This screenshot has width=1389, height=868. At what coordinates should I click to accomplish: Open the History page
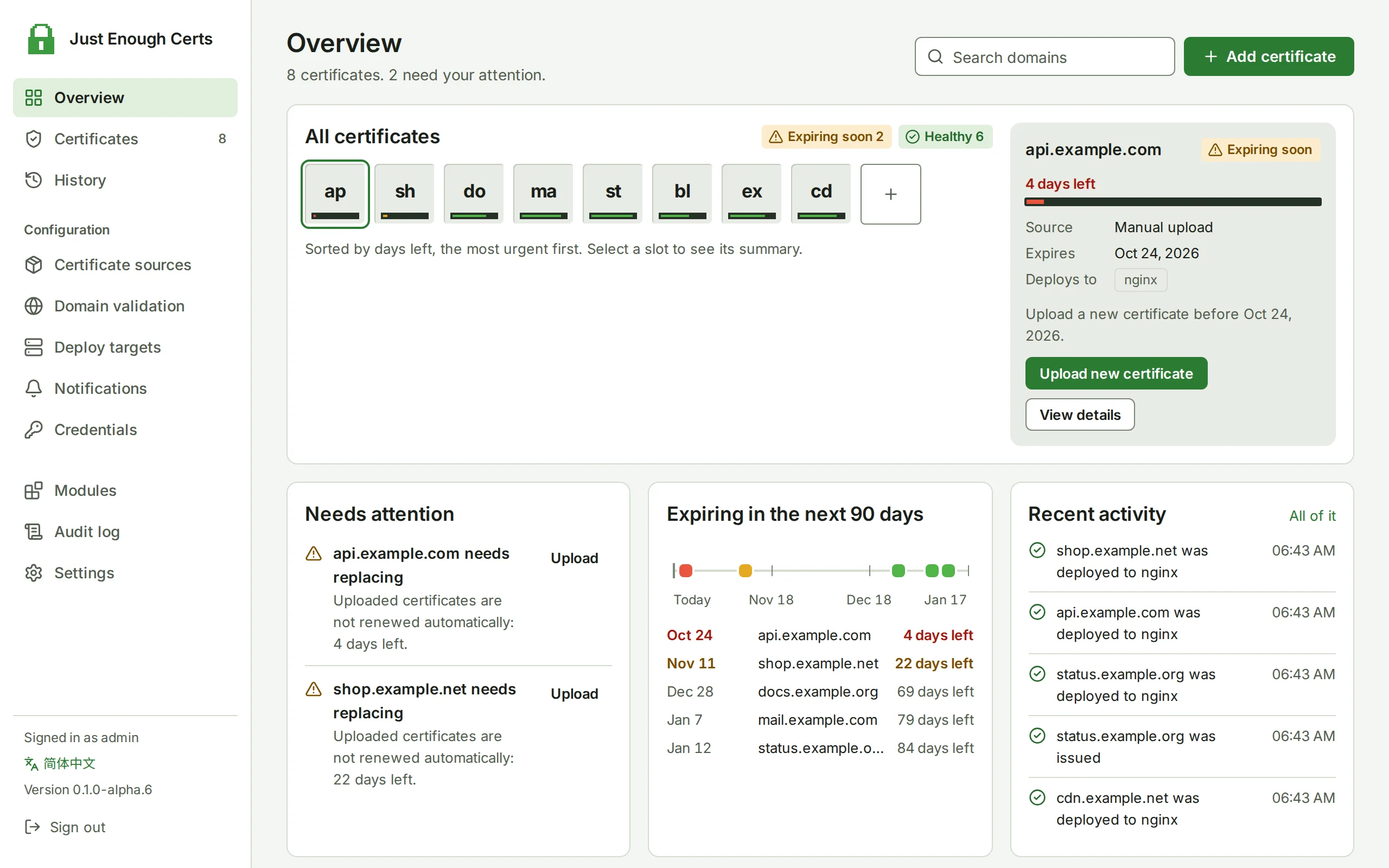[125, 180]
